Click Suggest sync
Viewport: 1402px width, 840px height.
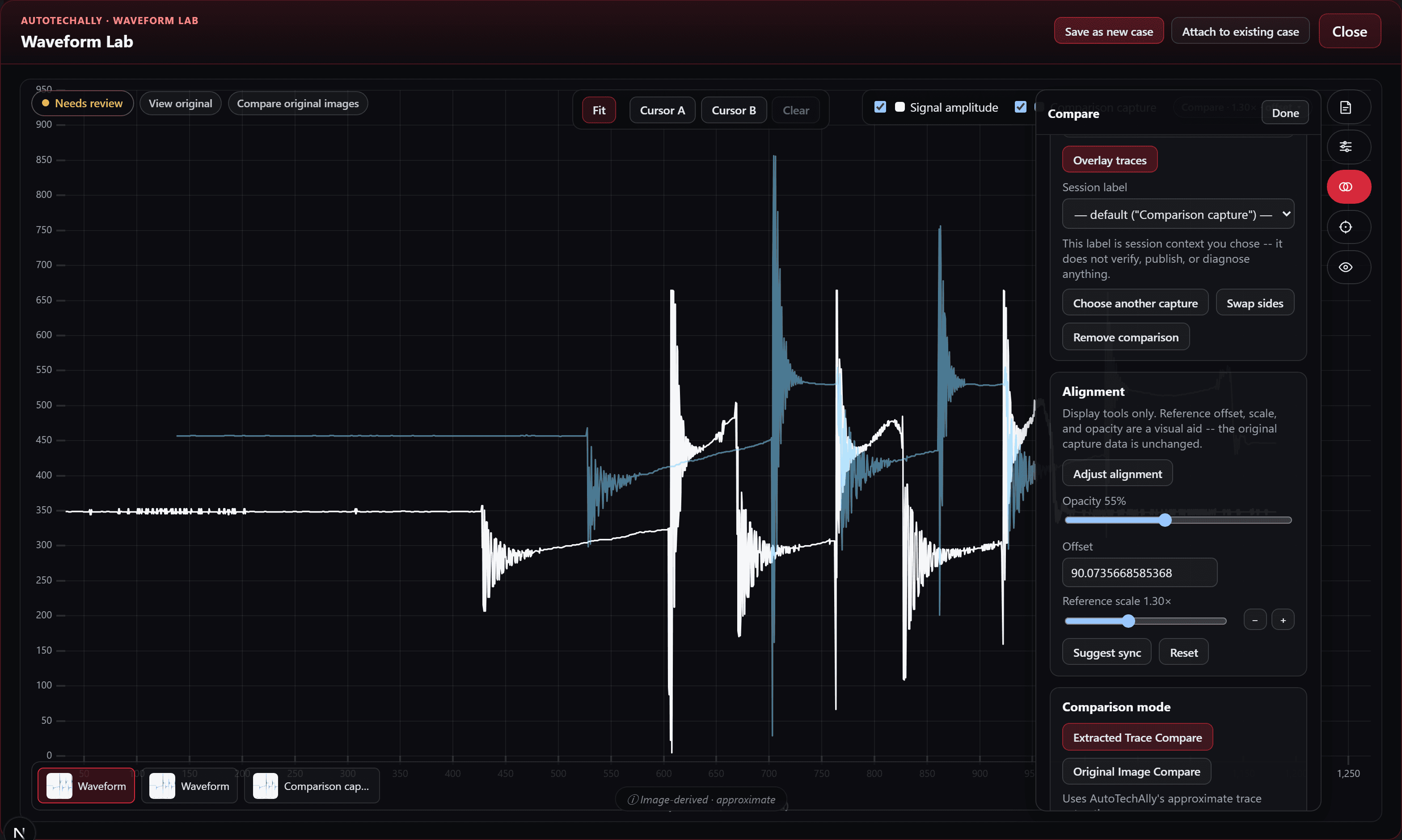(x=1106, y=652)
